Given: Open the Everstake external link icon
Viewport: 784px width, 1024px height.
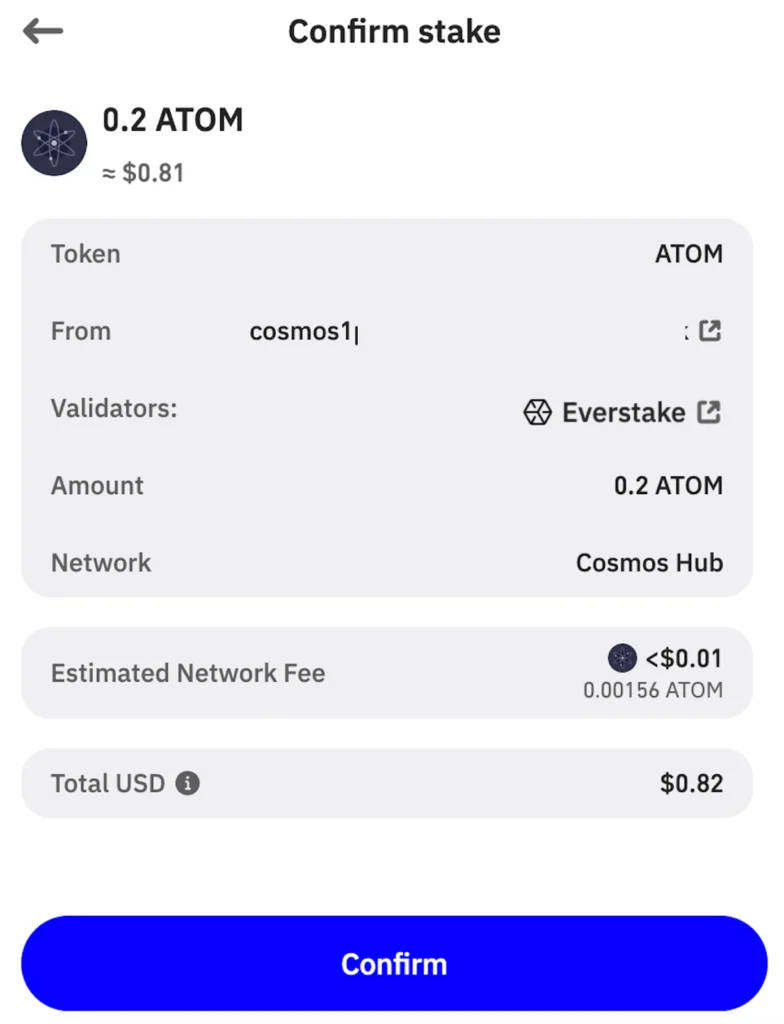Looking at the screenshot, I should pyautogui.click(x=709, y=412).
